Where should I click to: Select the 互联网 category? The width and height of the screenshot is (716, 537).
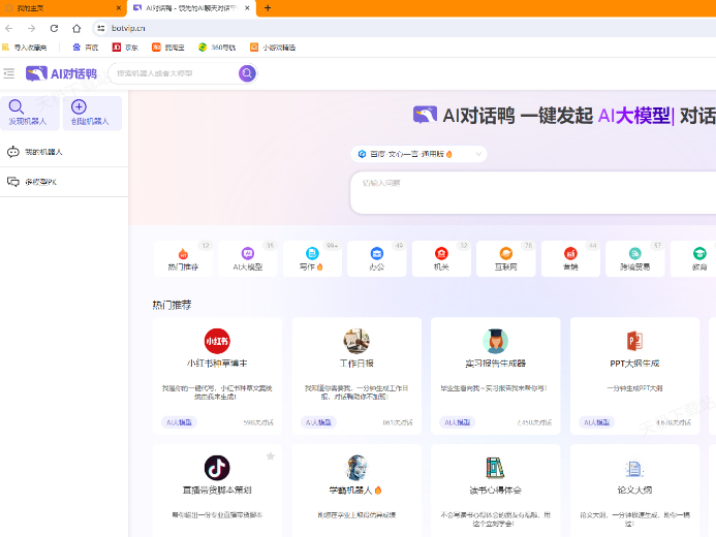point(506,259)
